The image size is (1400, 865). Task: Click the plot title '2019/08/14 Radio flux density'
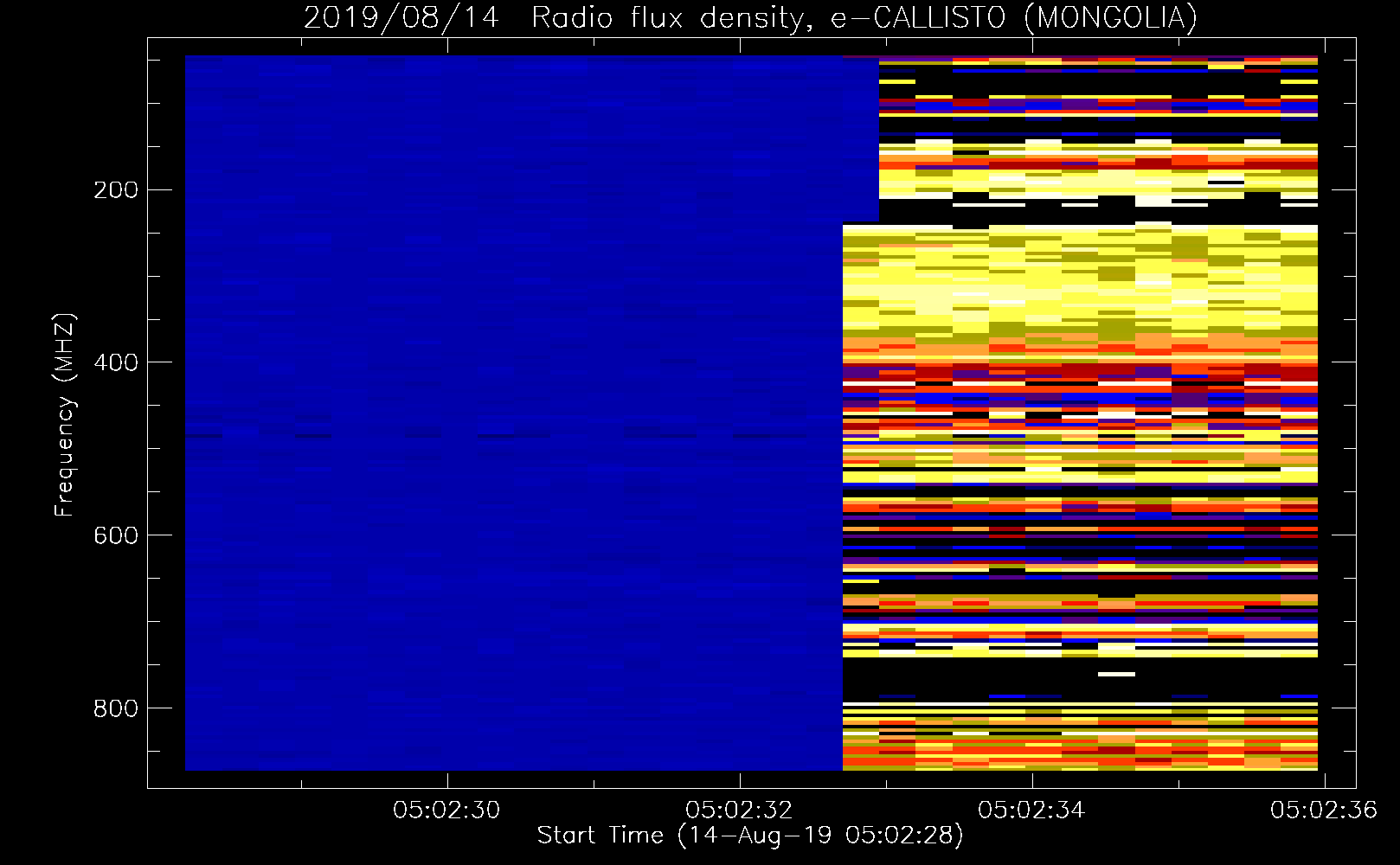pos(557,17)
